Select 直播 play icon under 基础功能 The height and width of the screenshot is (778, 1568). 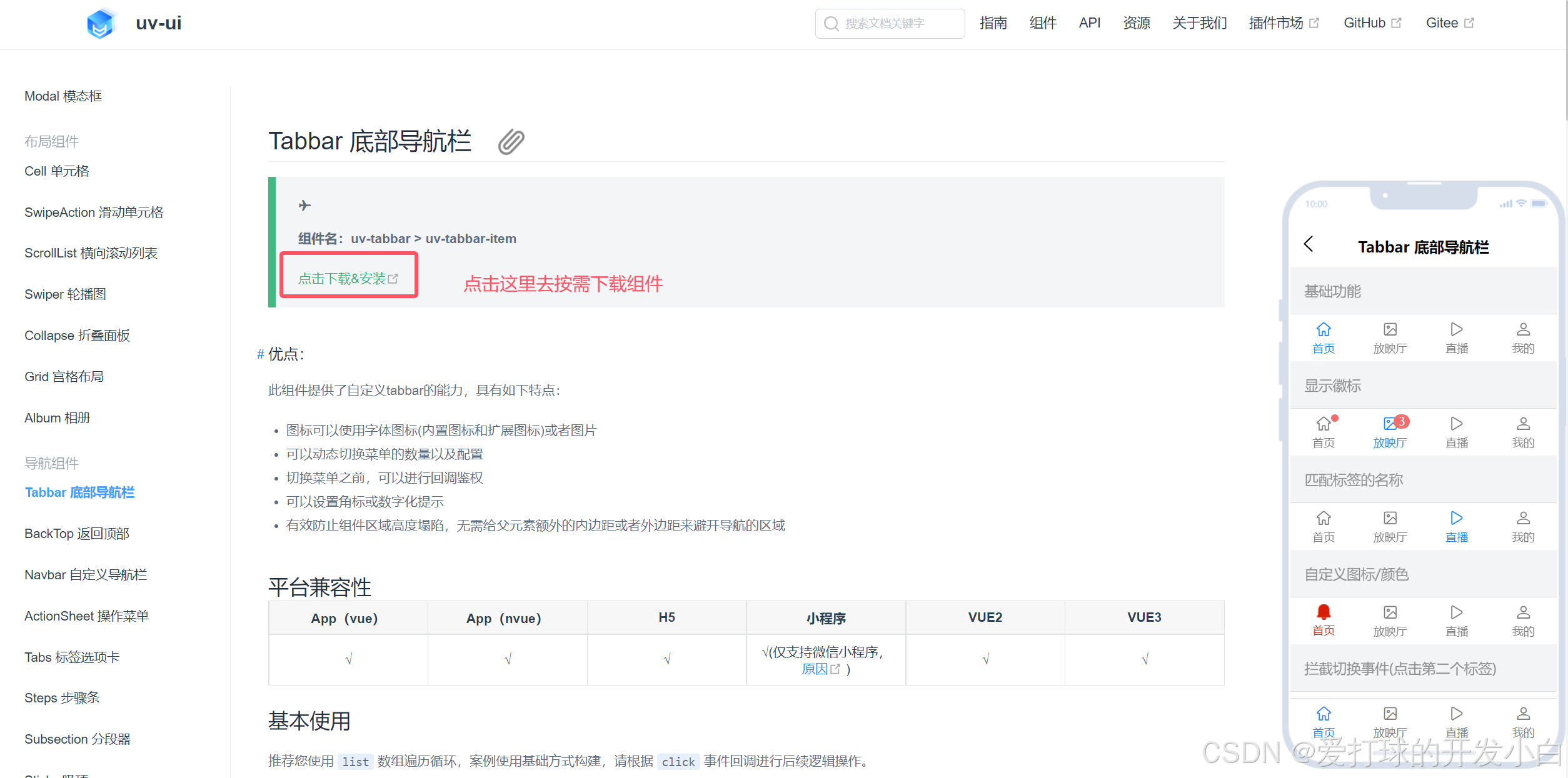pos(1457,329)
